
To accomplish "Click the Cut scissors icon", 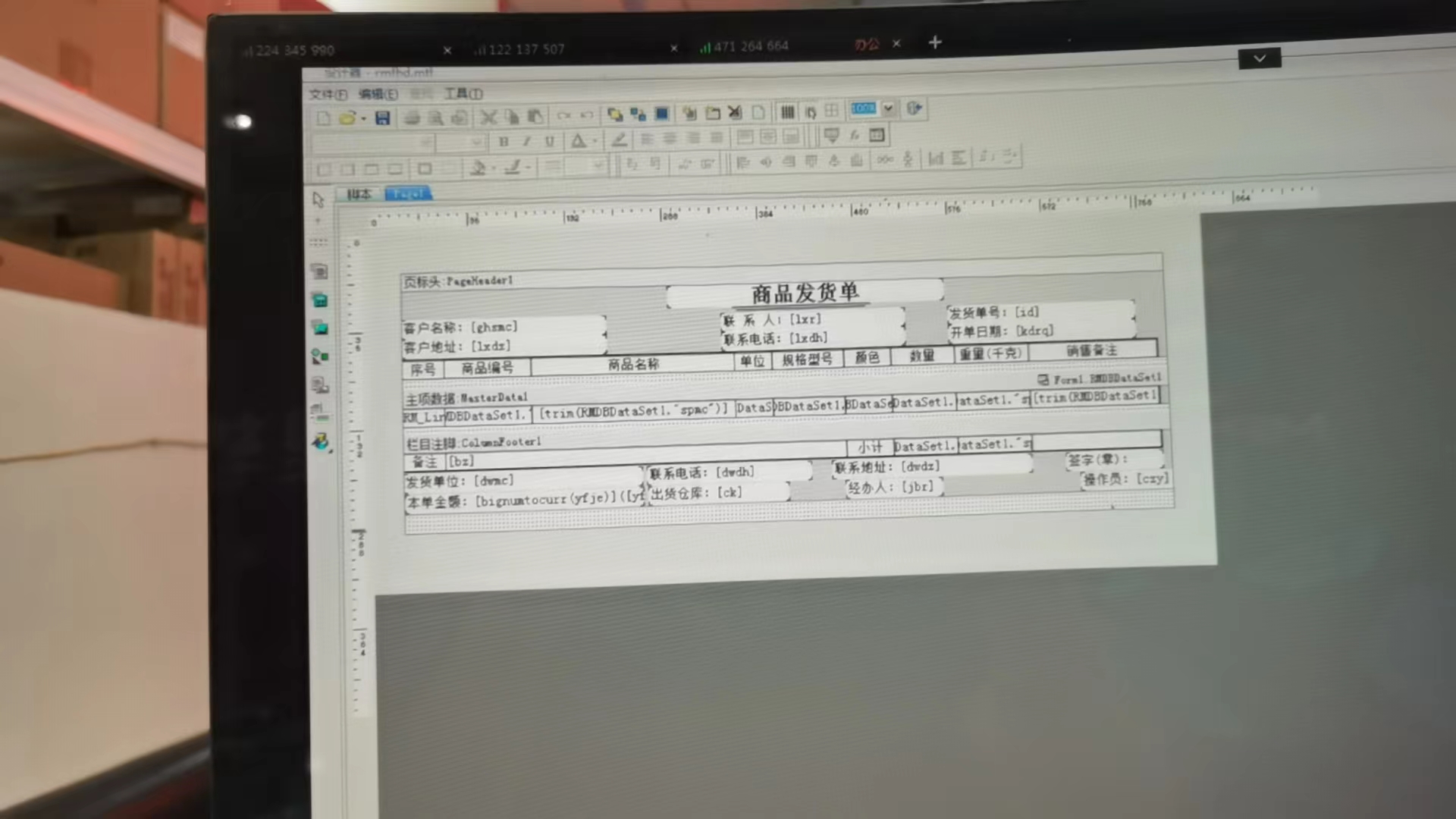I will pyautogui.click(x=488, y=117).
